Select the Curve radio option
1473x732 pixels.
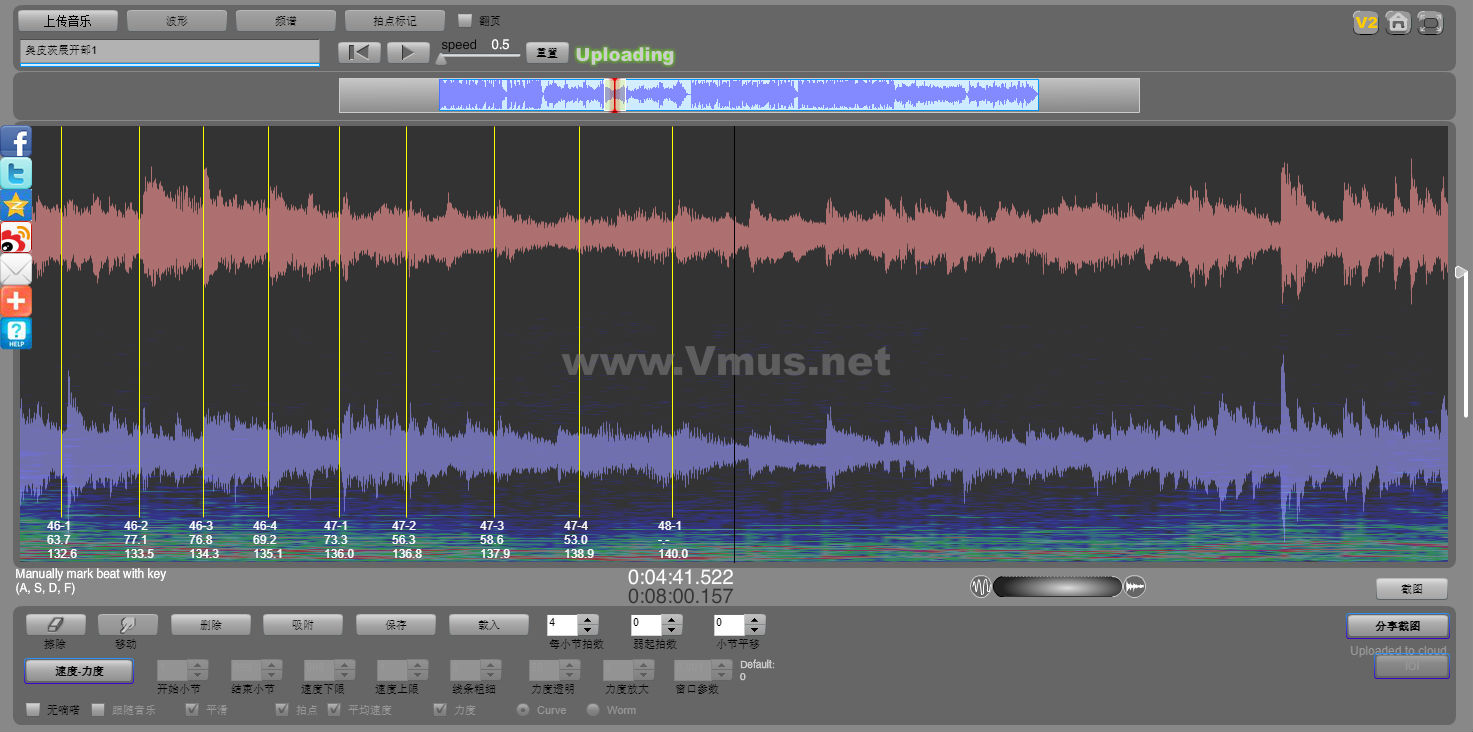click(x=522, y=710)
